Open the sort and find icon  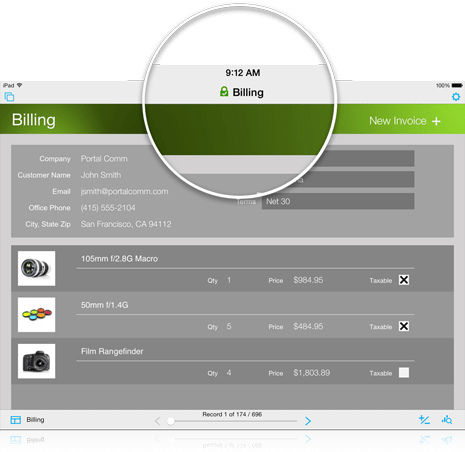tap(447, 420)
